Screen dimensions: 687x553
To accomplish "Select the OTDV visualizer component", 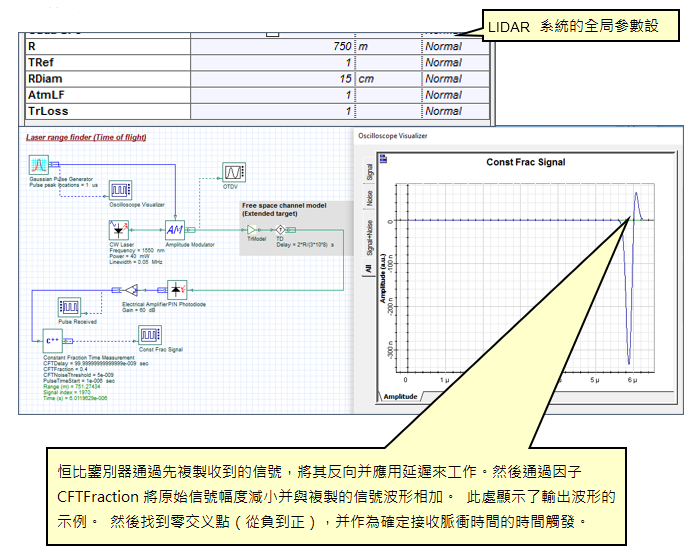I will tap(234, 172).
